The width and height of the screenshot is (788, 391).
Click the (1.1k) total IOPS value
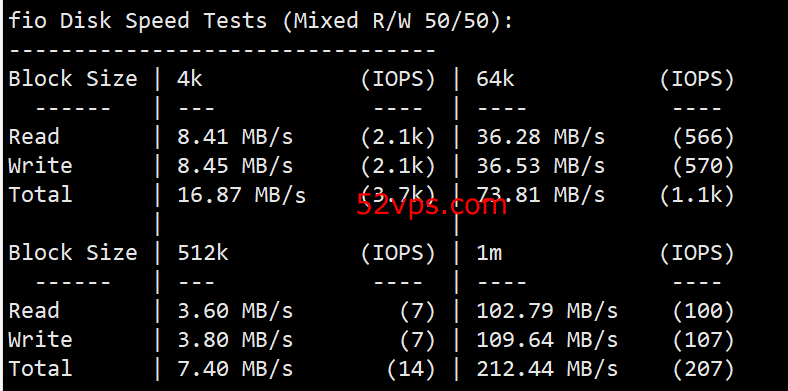pyautogui.click(x=698, y=195)
